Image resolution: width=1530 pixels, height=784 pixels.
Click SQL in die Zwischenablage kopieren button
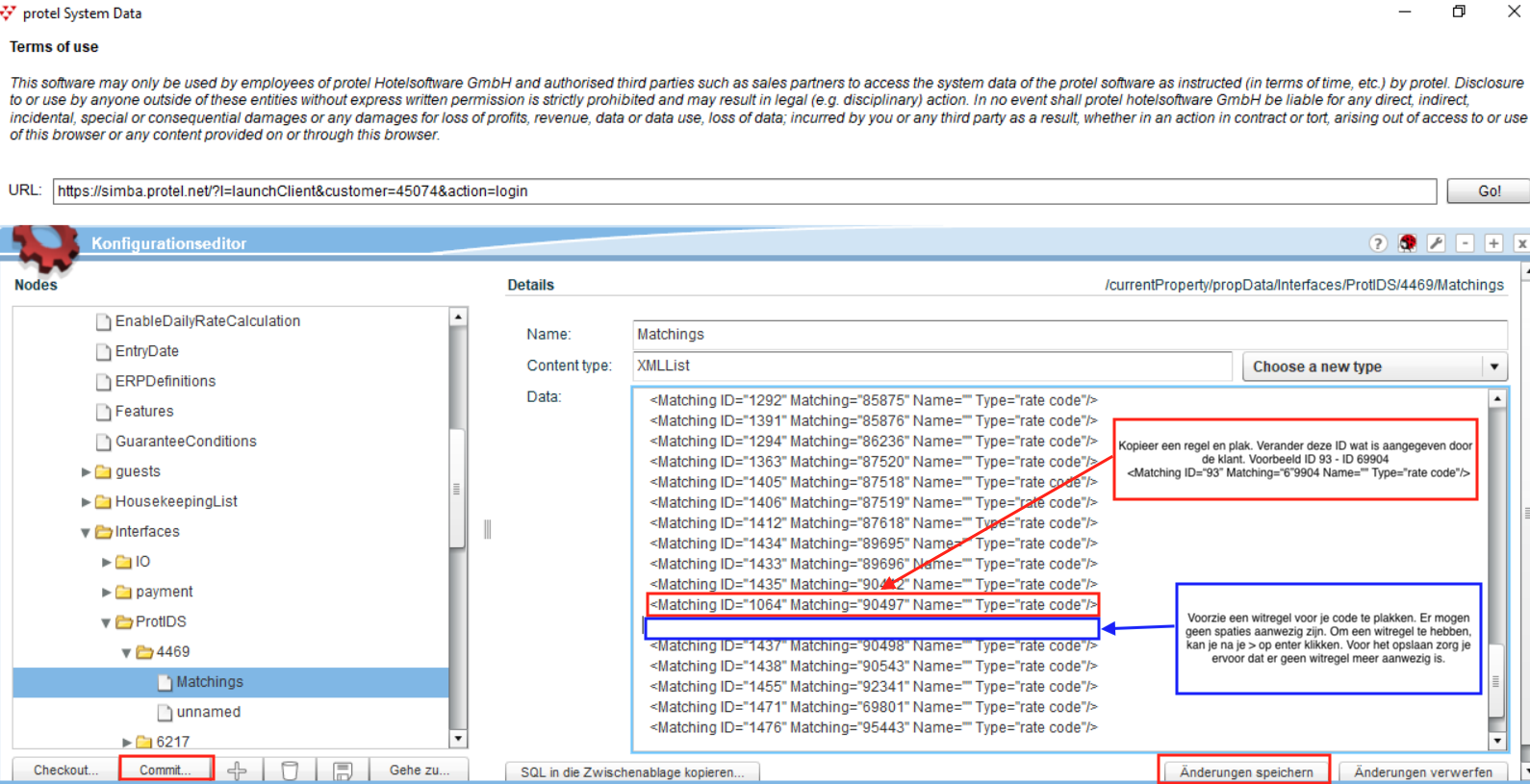pyautogui.click(x=632, y=772)
